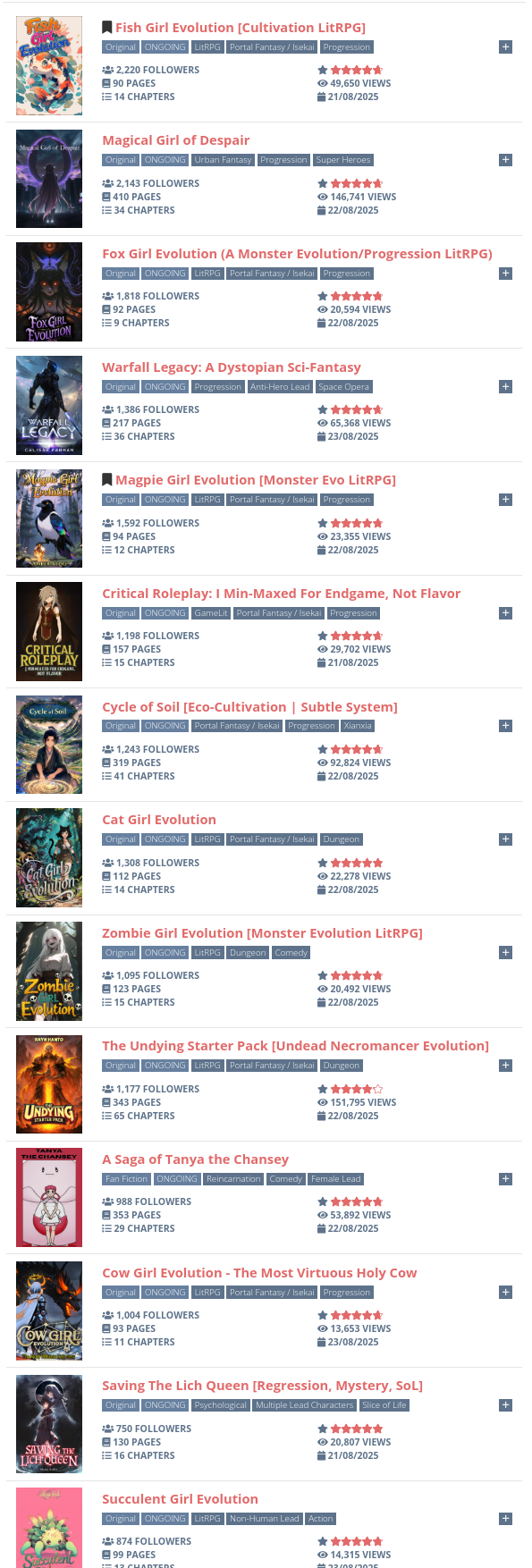
Task: Open Fox Girl Evolution story title
Action: (x=297, y=254)
